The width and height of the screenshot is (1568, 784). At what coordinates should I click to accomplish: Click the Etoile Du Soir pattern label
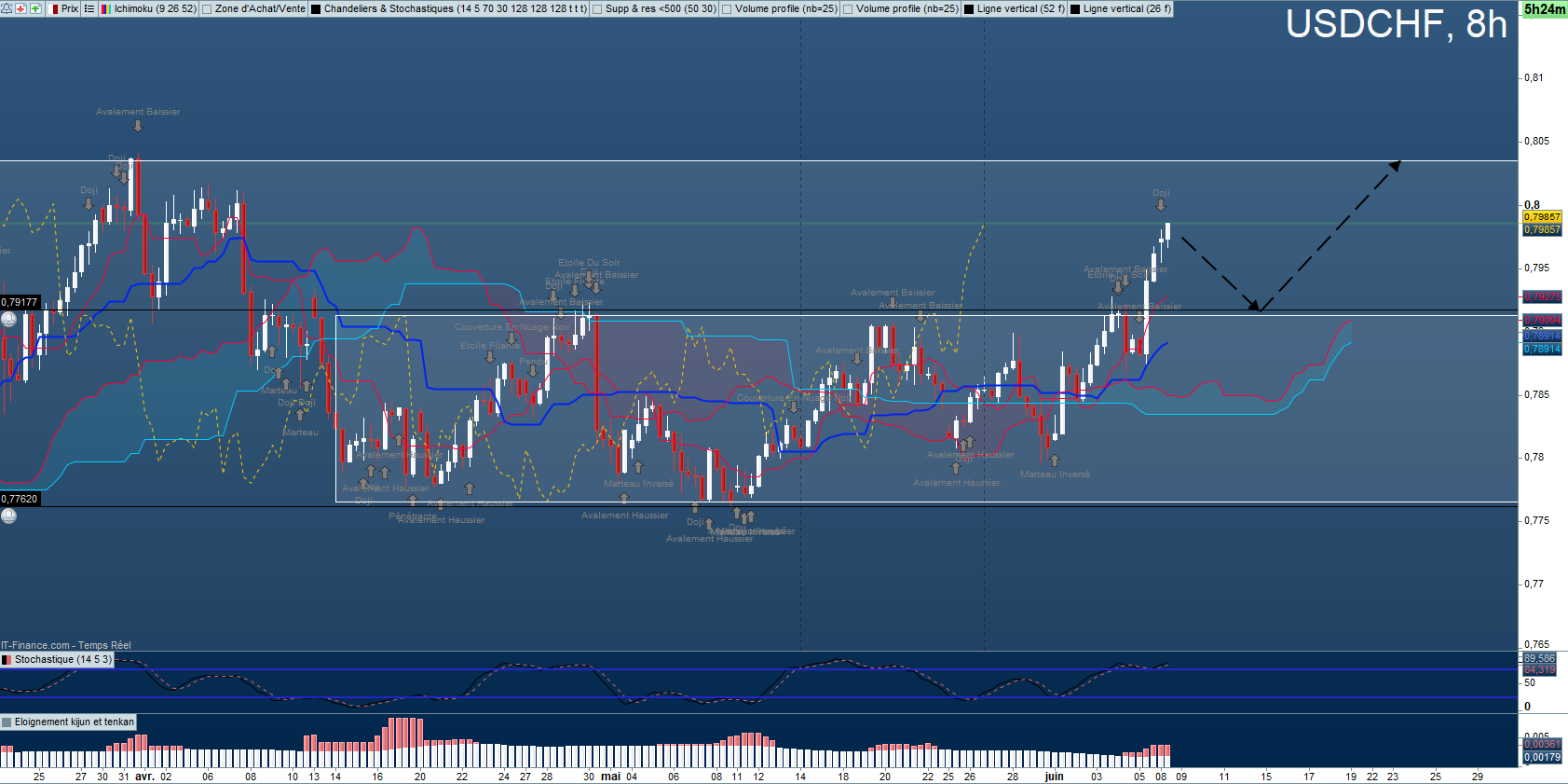(x=589, y=263)
